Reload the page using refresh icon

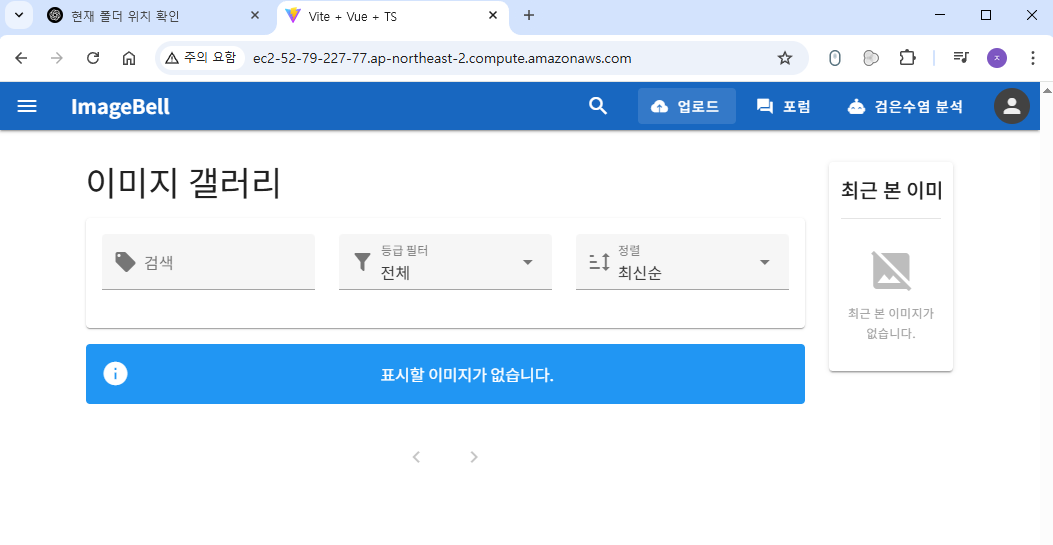pyautogui.click(x=93, y=58)
